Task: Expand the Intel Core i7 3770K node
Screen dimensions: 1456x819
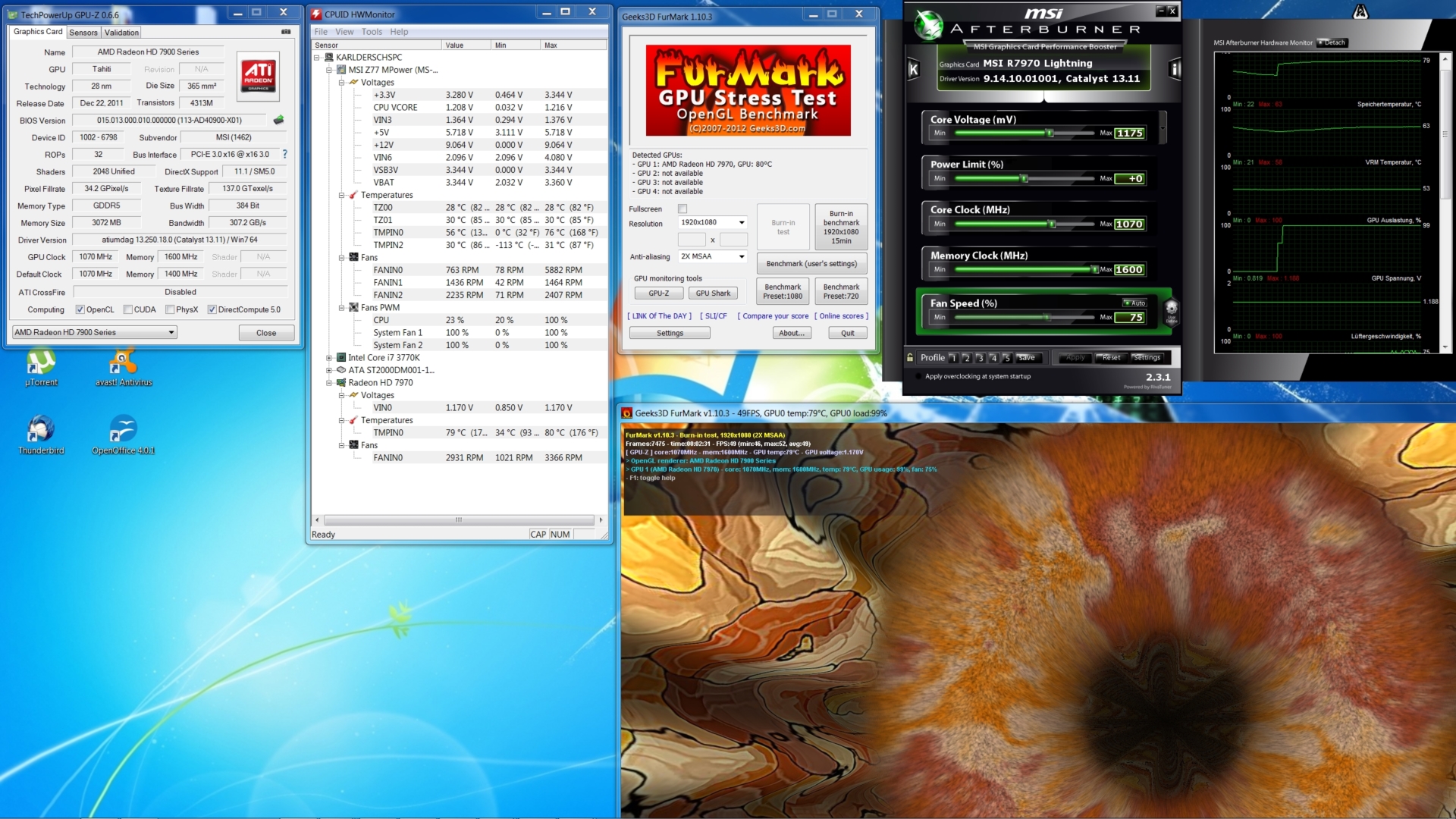Action: tap(329, 358)
